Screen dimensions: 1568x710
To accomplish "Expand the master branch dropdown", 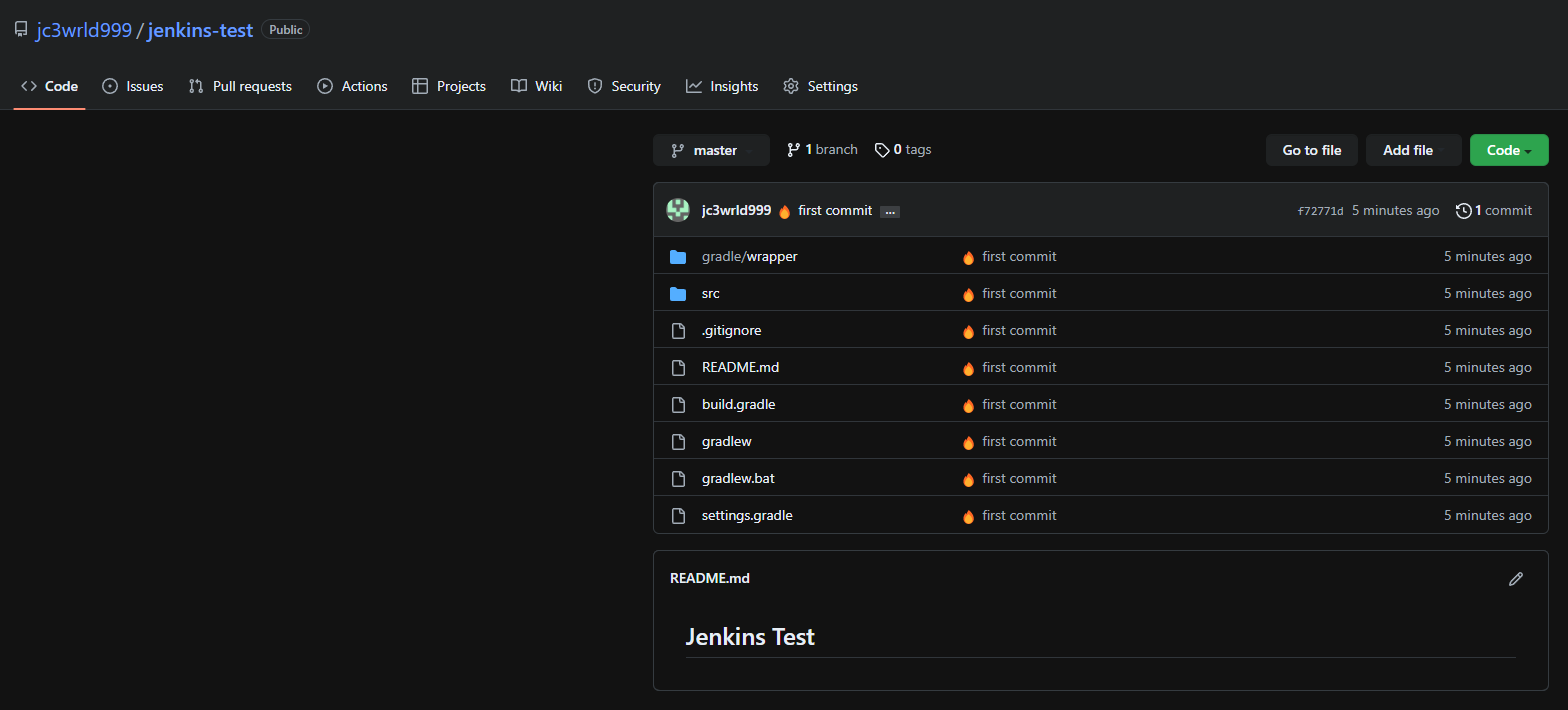I will coord(711,150).
